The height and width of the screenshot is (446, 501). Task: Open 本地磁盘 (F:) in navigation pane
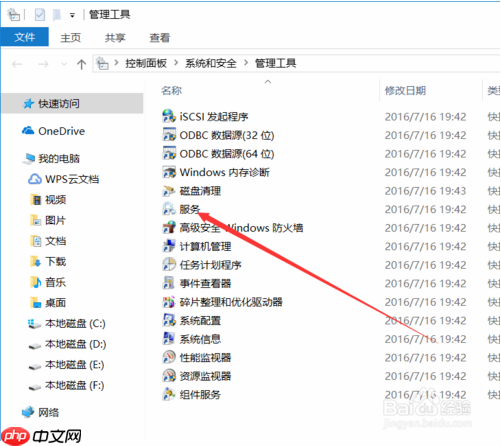coord(75,386)
